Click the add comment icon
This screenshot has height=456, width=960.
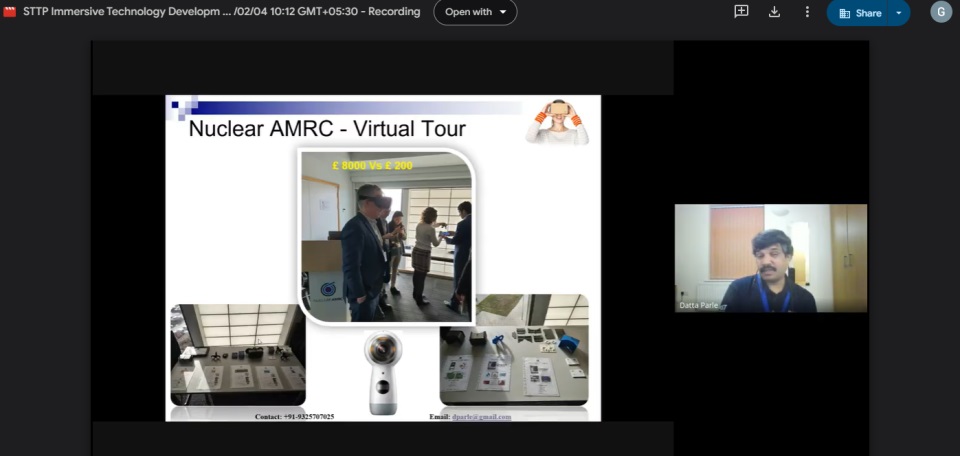pos(741,12)
